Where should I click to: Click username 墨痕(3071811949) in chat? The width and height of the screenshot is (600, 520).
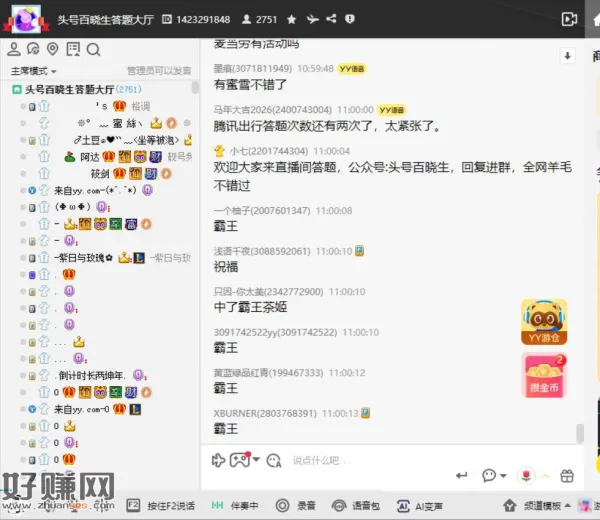[x=253, y=69]
